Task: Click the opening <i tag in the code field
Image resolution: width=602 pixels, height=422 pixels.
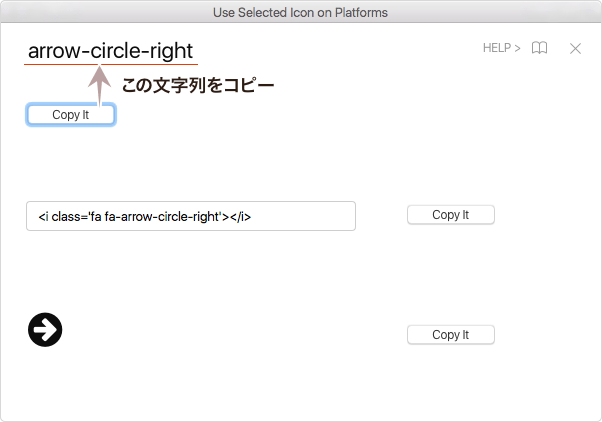Action: [42, 216]
